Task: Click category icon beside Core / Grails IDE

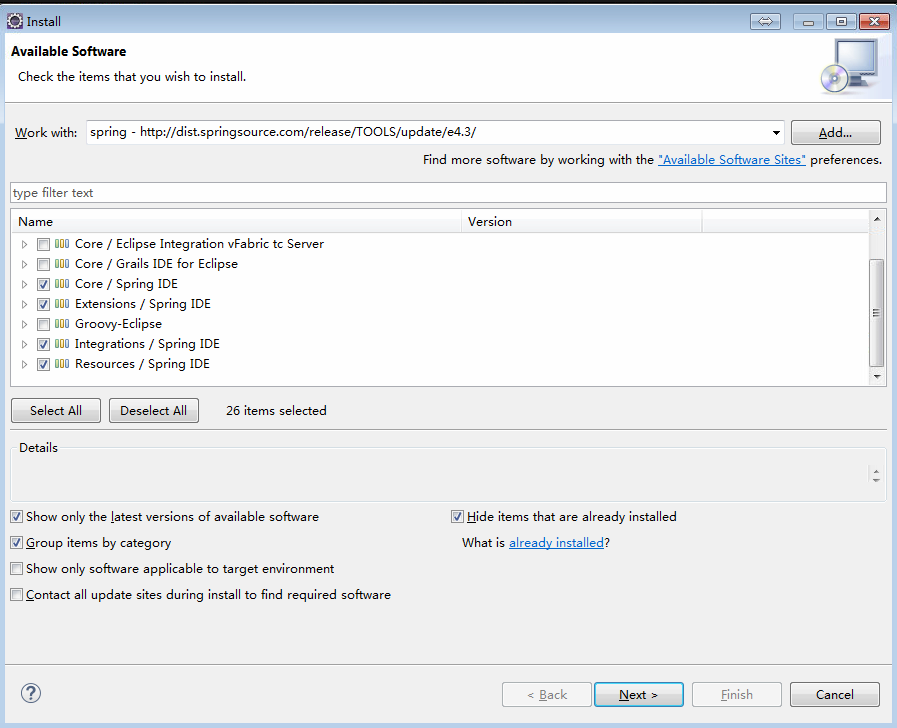Action: (x=62, y=264)
